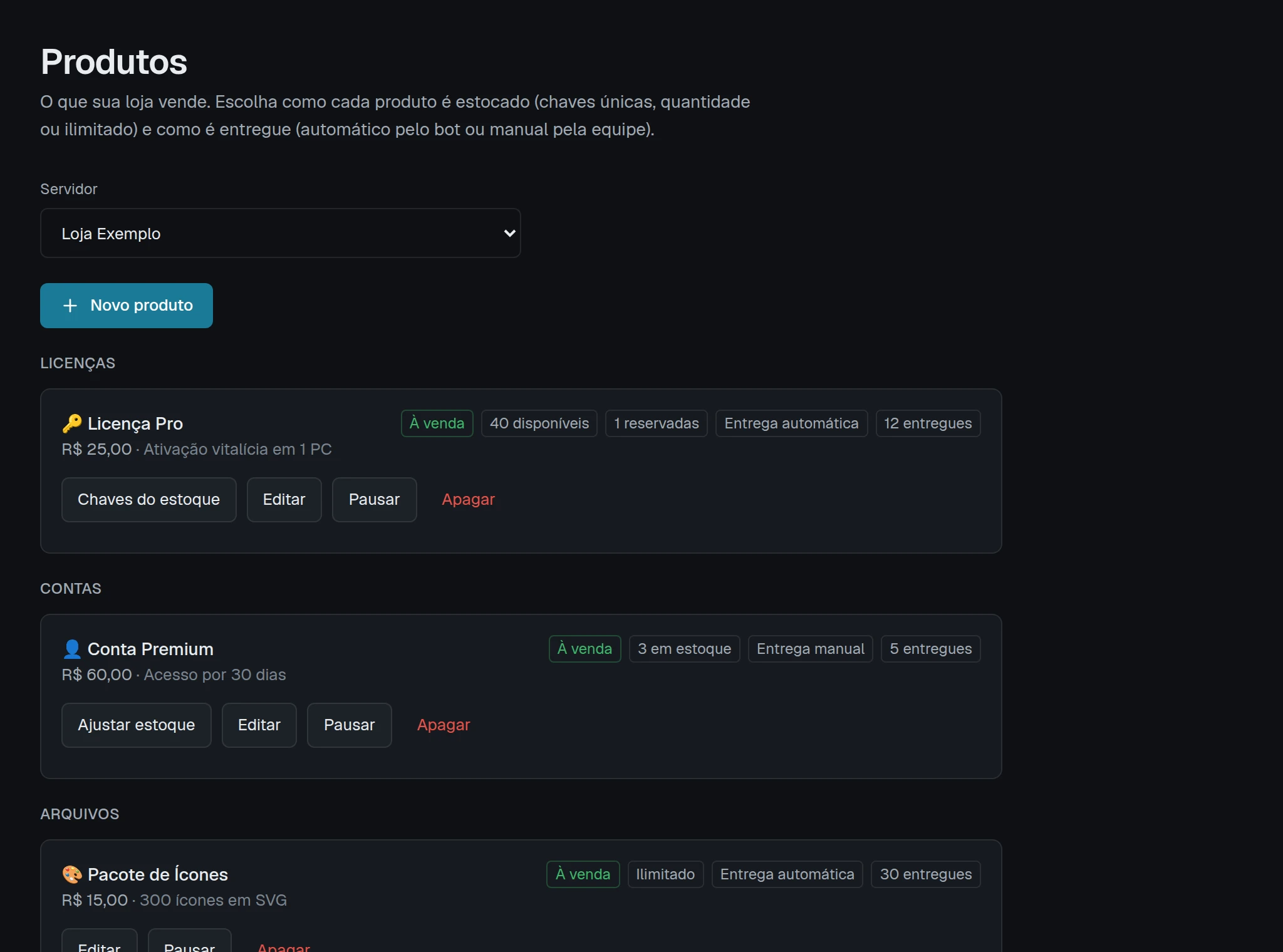Click the Pacote de Ícones product title
The height and width of the screenshot is (952, 1283).
(158, 874)
